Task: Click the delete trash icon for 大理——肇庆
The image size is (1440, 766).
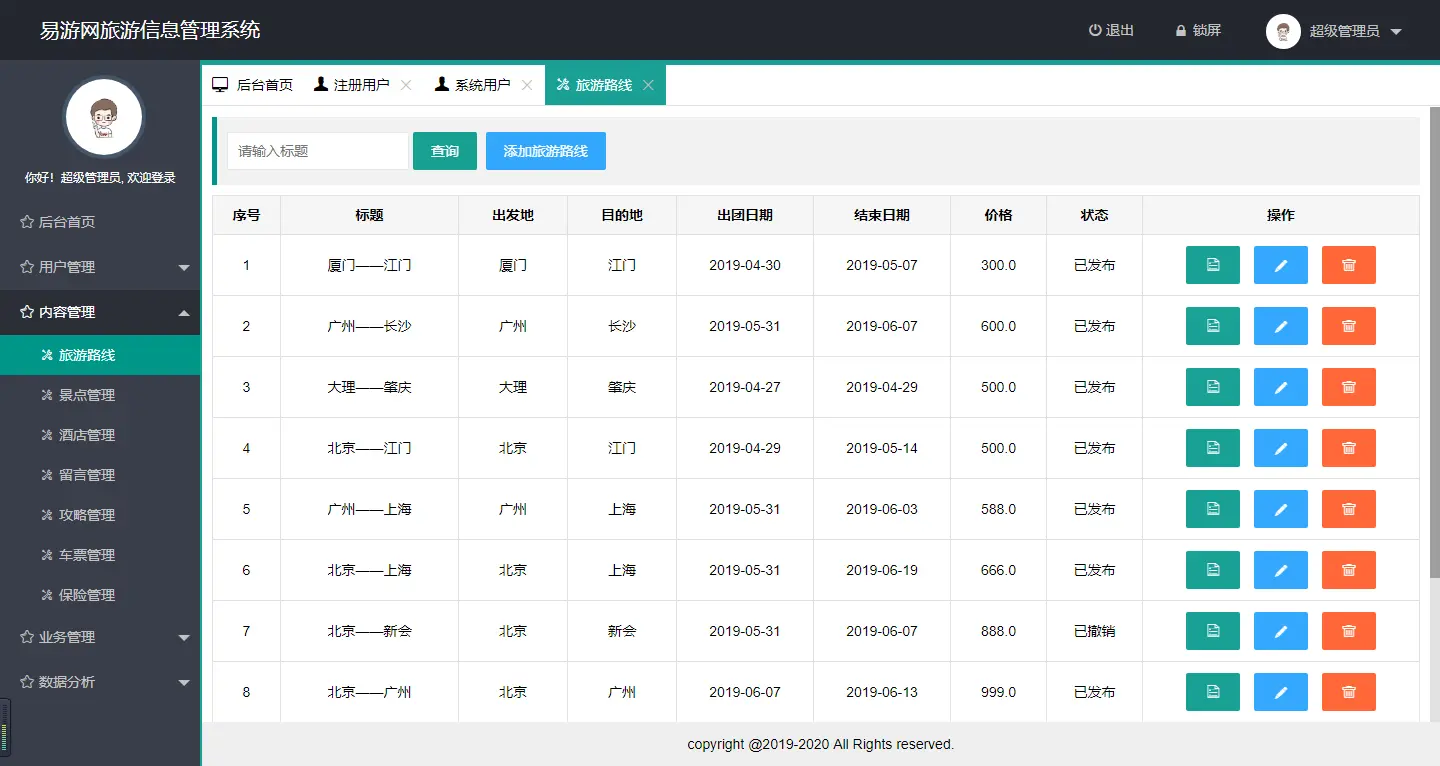Action: coord(1348,387)
